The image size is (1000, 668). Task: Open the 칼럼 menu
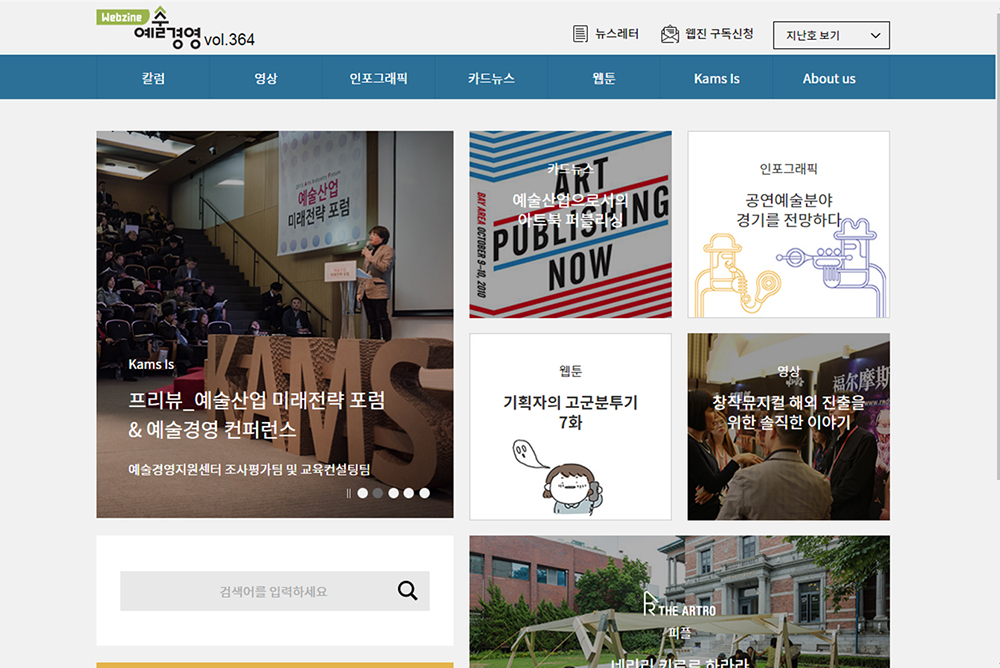pyautogui.click(x=153, y=78)
